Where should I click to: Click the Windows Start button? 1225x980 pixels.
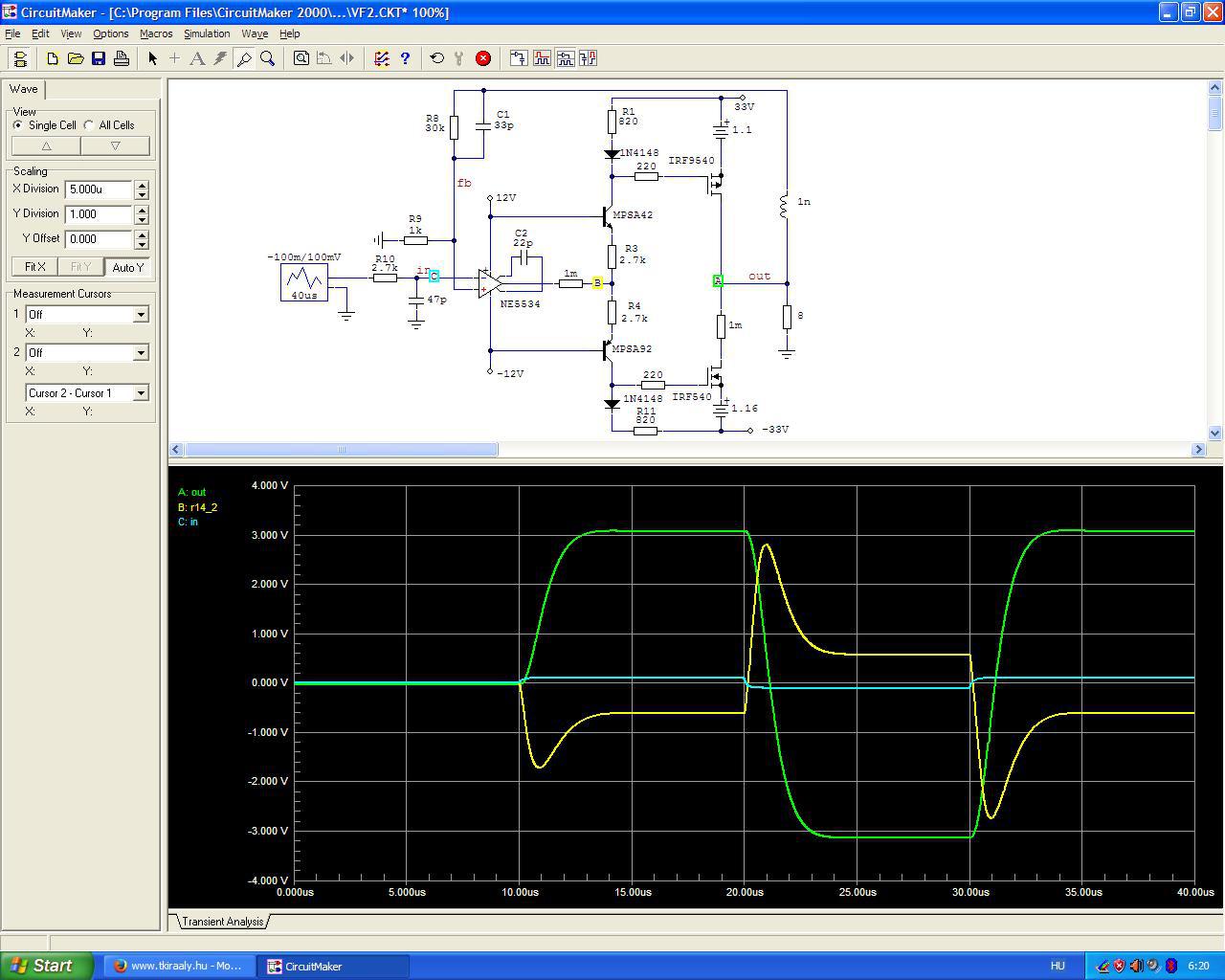click(46, 966)
